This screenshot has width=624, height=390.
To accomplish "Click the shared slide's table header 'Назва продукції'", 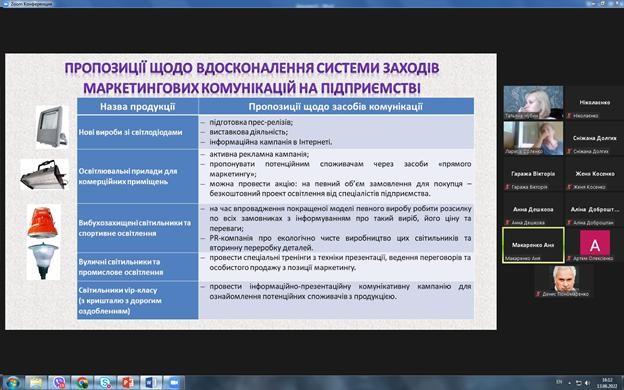I will point(138,107).
